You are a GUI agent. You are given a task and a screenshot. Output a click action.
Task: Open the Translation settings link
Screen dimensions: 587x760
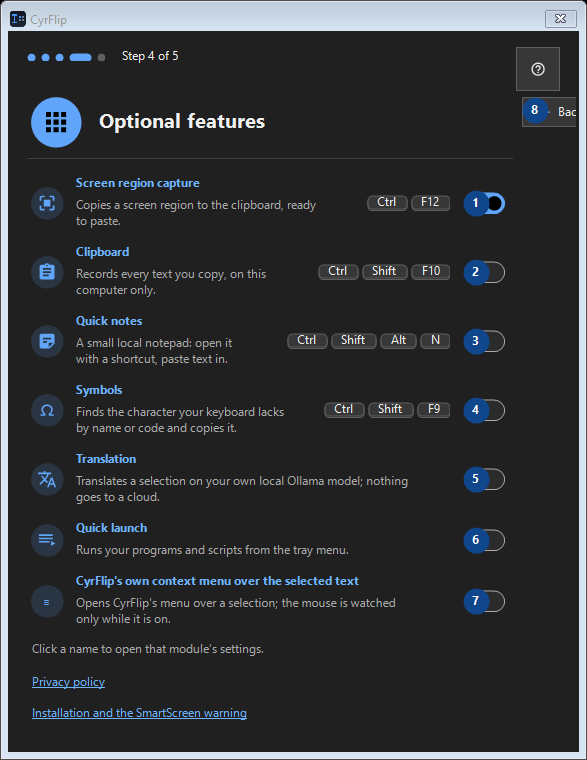pos(106,459)
